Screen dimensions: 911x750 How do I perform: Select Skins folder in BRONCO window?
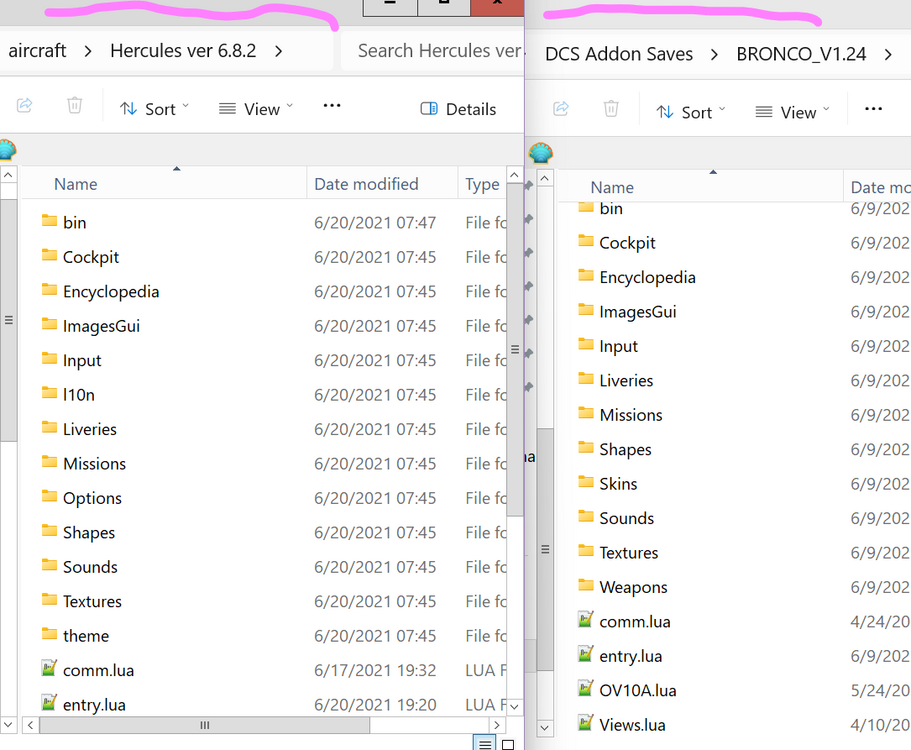(618, 484)
